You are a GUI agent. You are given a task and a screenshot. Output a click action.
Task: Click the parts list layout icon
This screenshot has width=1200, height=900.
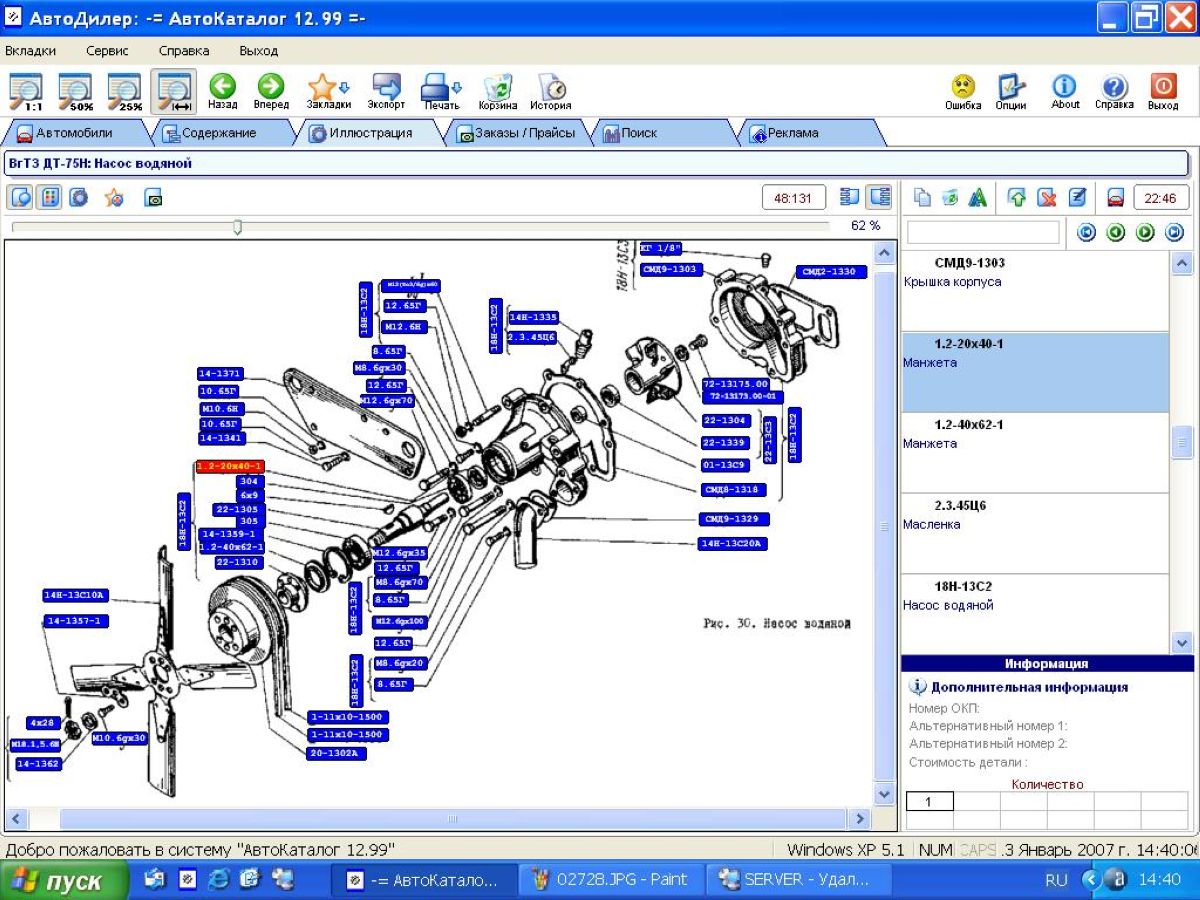click(x=850, y=197)
